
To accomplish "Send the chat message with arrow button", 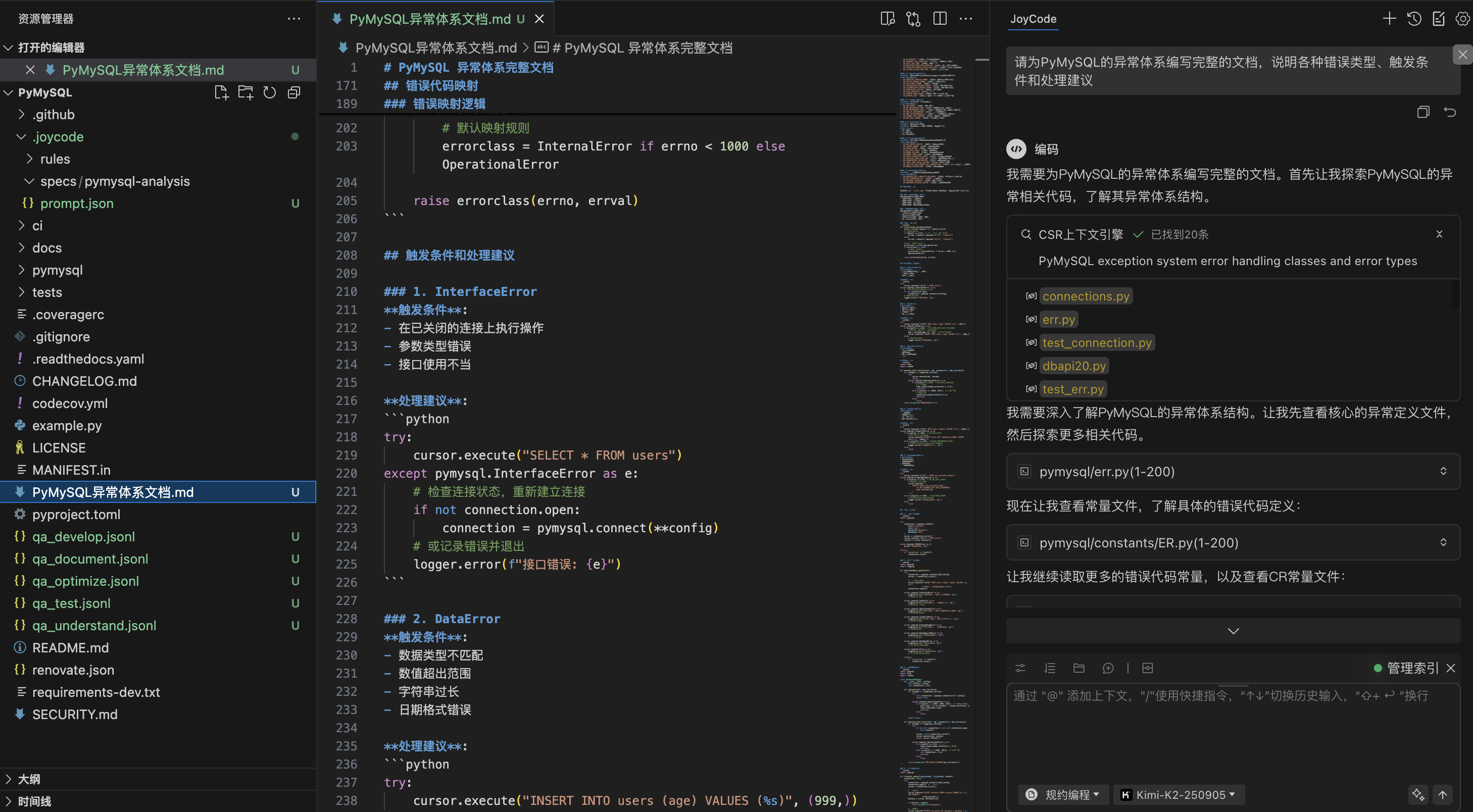I will 1443,794.
